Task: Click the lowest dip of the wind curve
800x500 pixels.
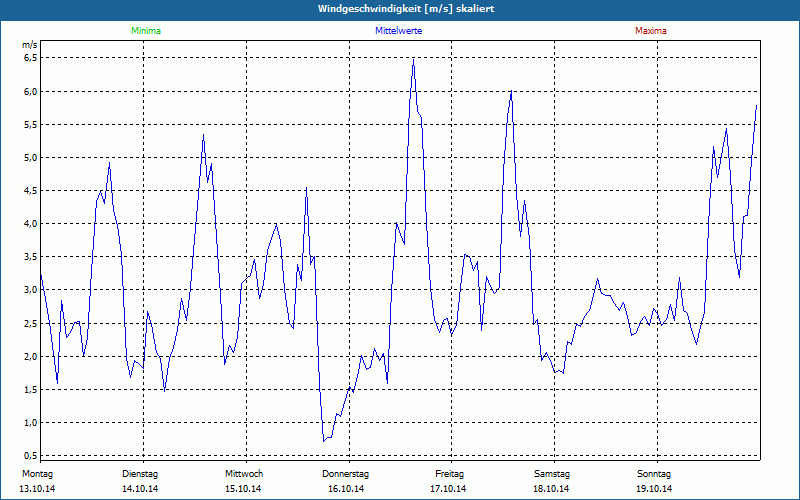Action: click(323, 441)
